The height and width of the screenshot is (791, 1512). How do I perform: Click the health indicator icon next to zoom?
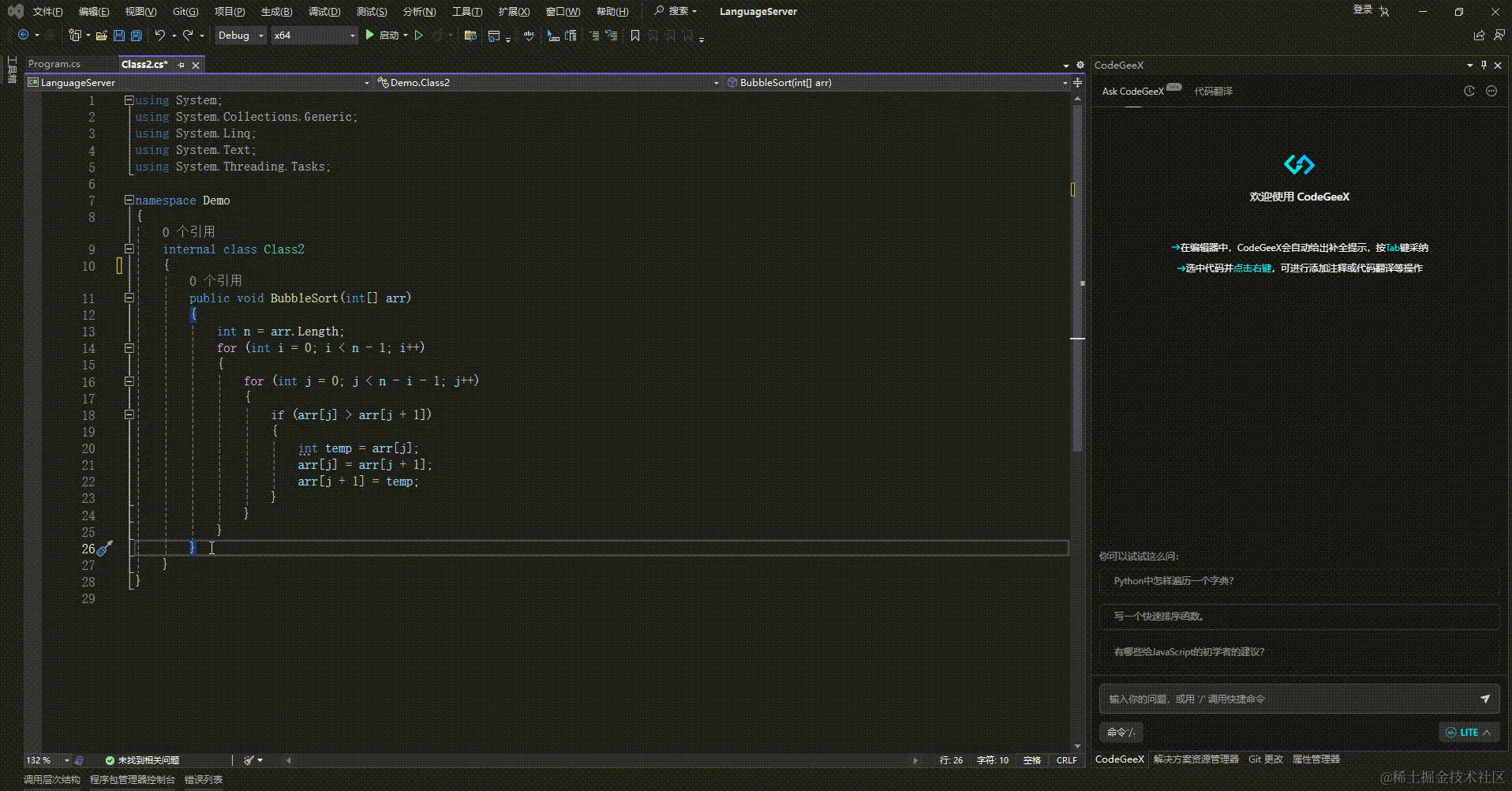[x=79, y=760]
